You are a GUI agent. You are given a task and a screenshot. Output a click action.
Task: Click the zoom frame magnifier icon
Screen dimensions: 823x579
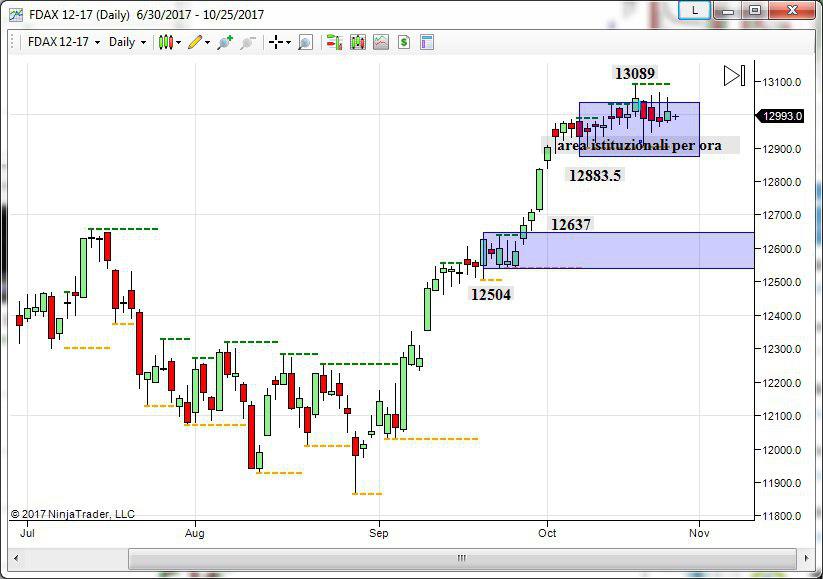pyautogui.click(x=305, y=42)
